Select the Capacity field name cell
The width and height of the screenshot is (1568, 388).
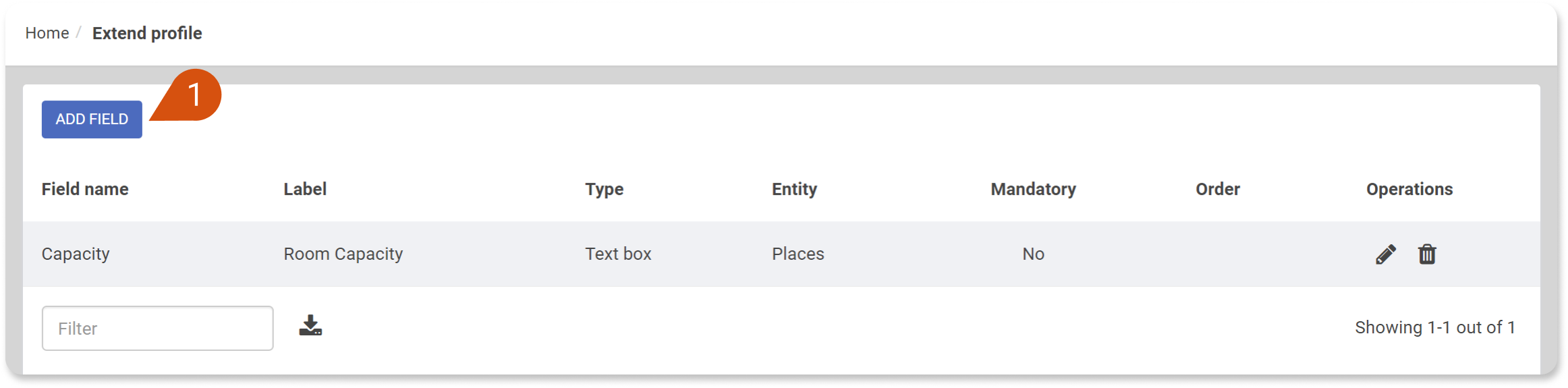coord(76,254)
